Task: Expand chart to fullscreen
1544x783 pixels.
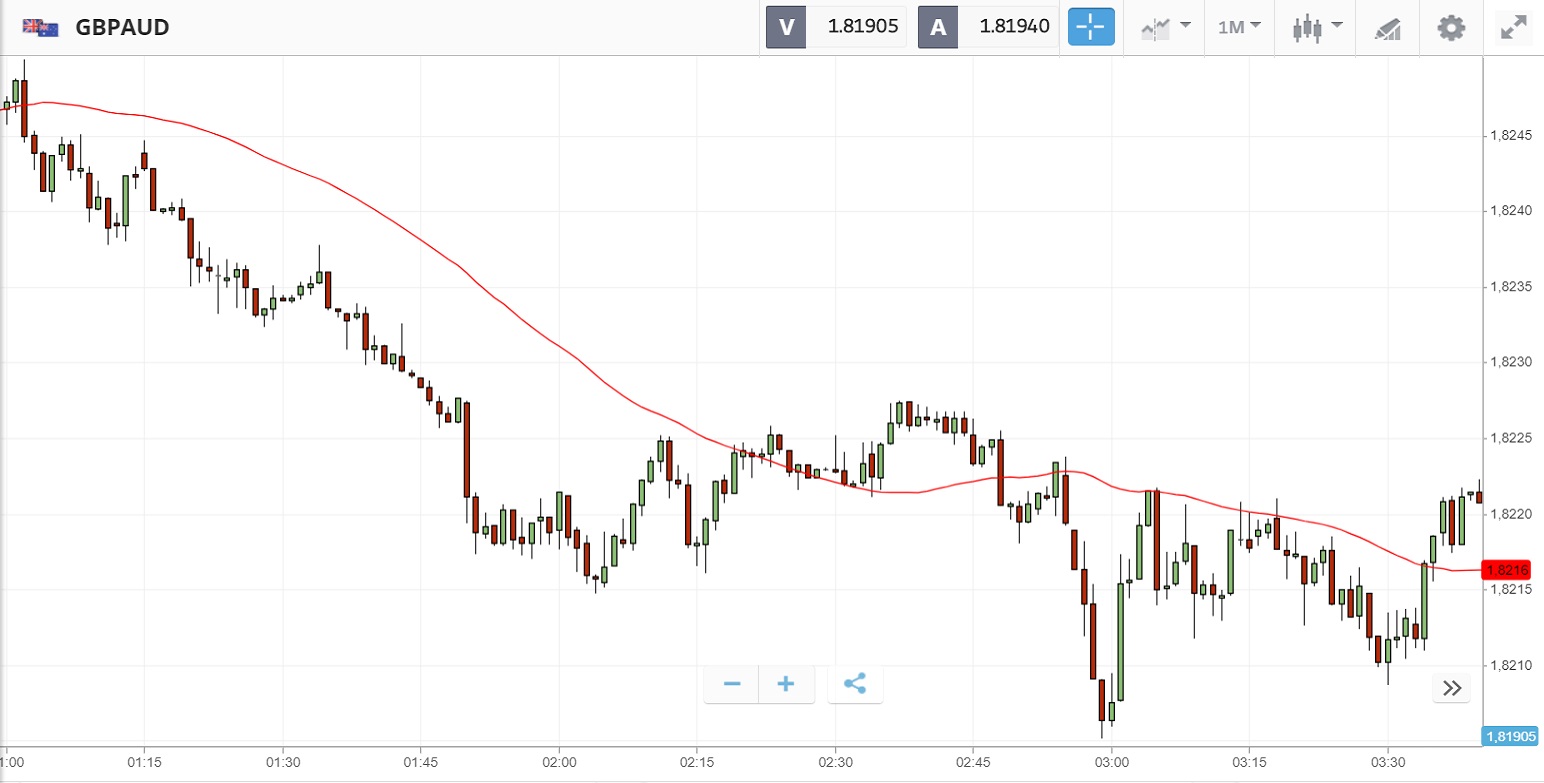Action: pyautogui.click(x=1514, y=27)
